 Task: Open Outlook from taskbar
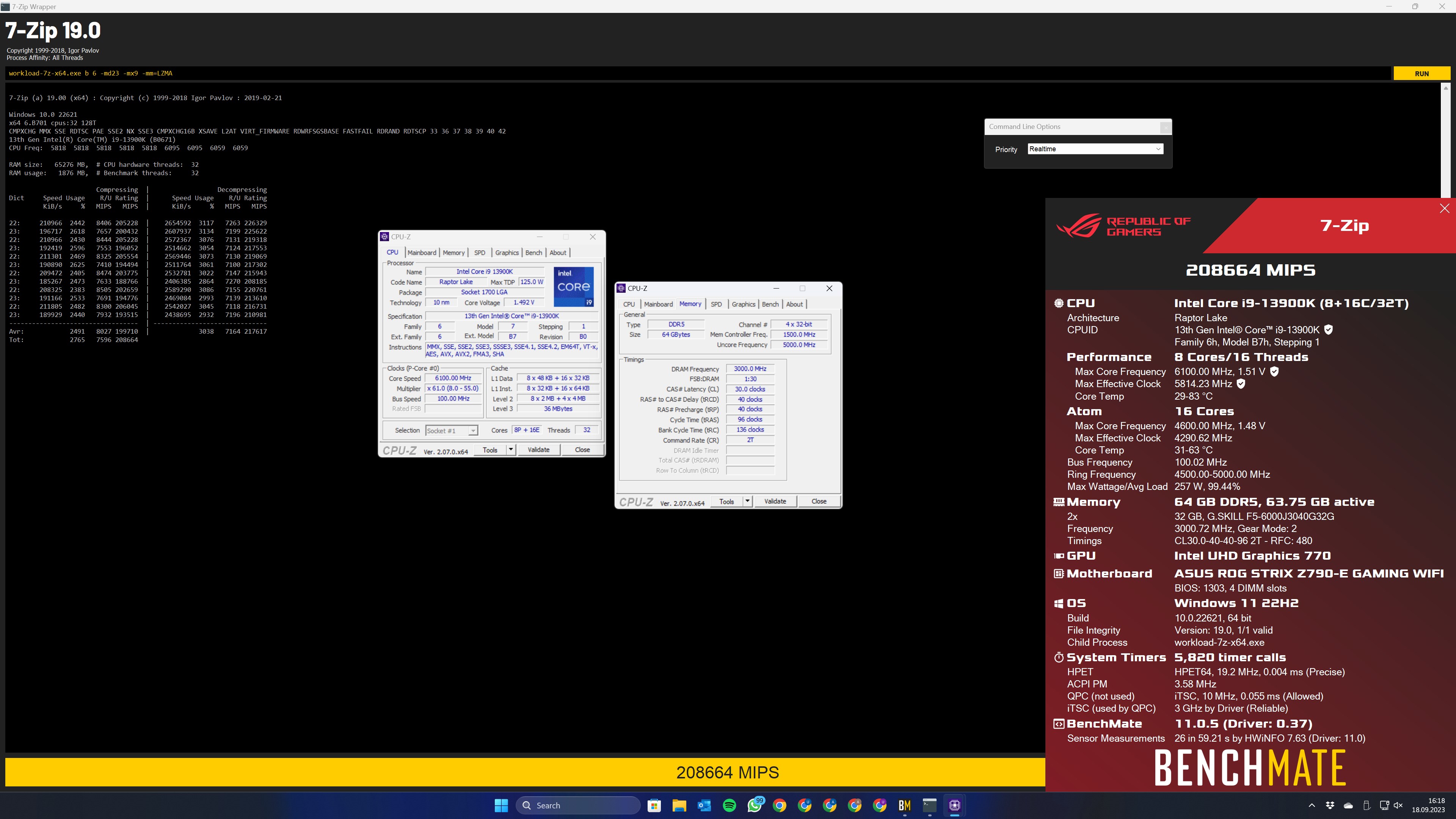point(704,805)
